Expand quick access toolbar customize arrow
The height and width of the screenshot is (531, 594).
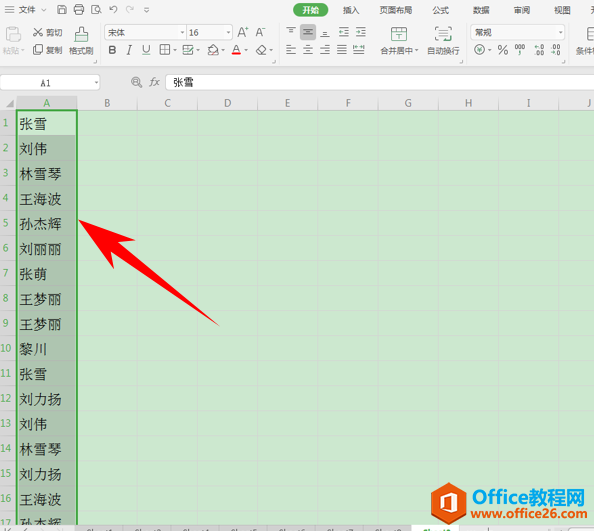pyautogui.click(x=147, y=10)
